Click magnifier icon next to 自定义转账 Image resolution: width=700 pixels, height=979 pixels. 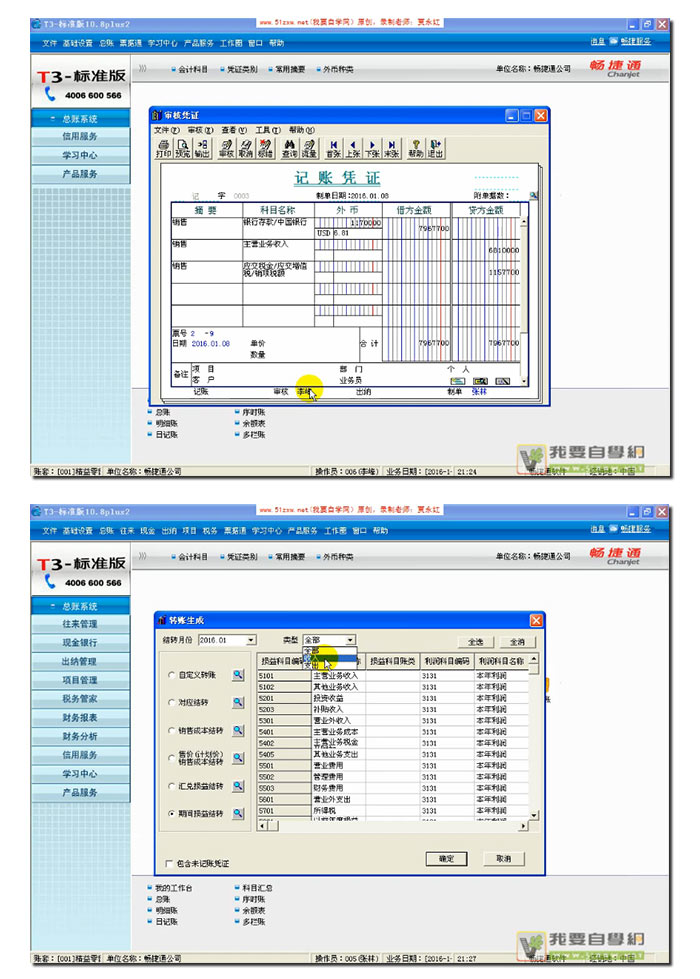click(238, 675)
